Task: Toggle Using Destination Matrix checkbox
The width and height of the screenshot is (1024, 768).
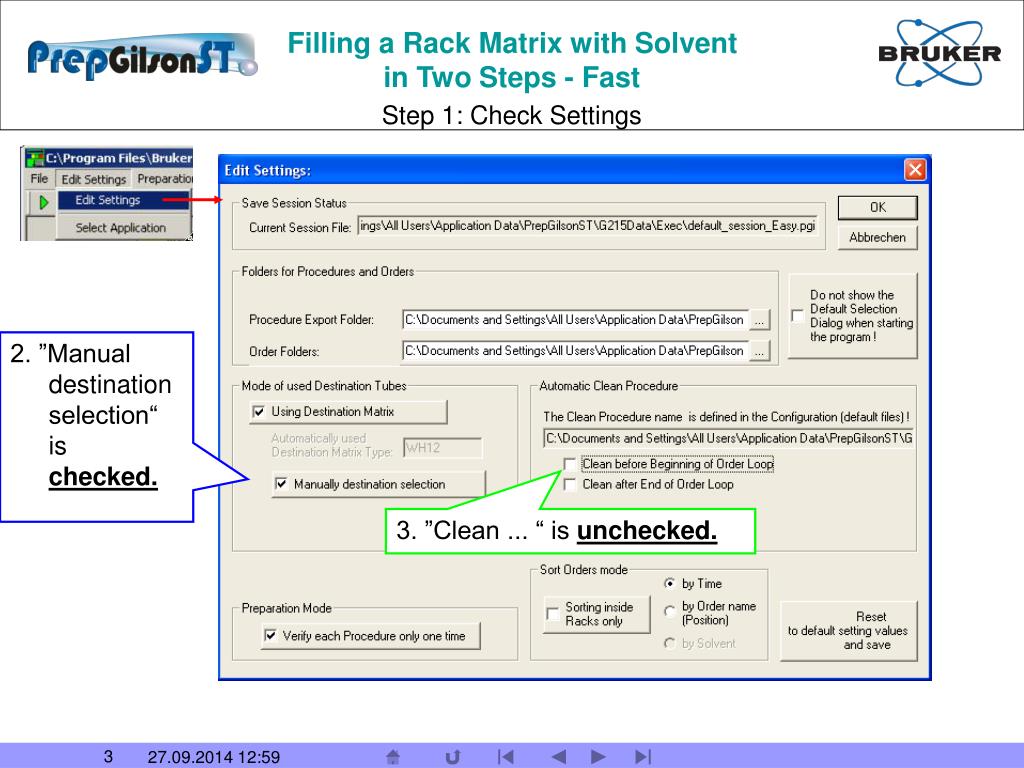Action: click(x=259, y=411)
